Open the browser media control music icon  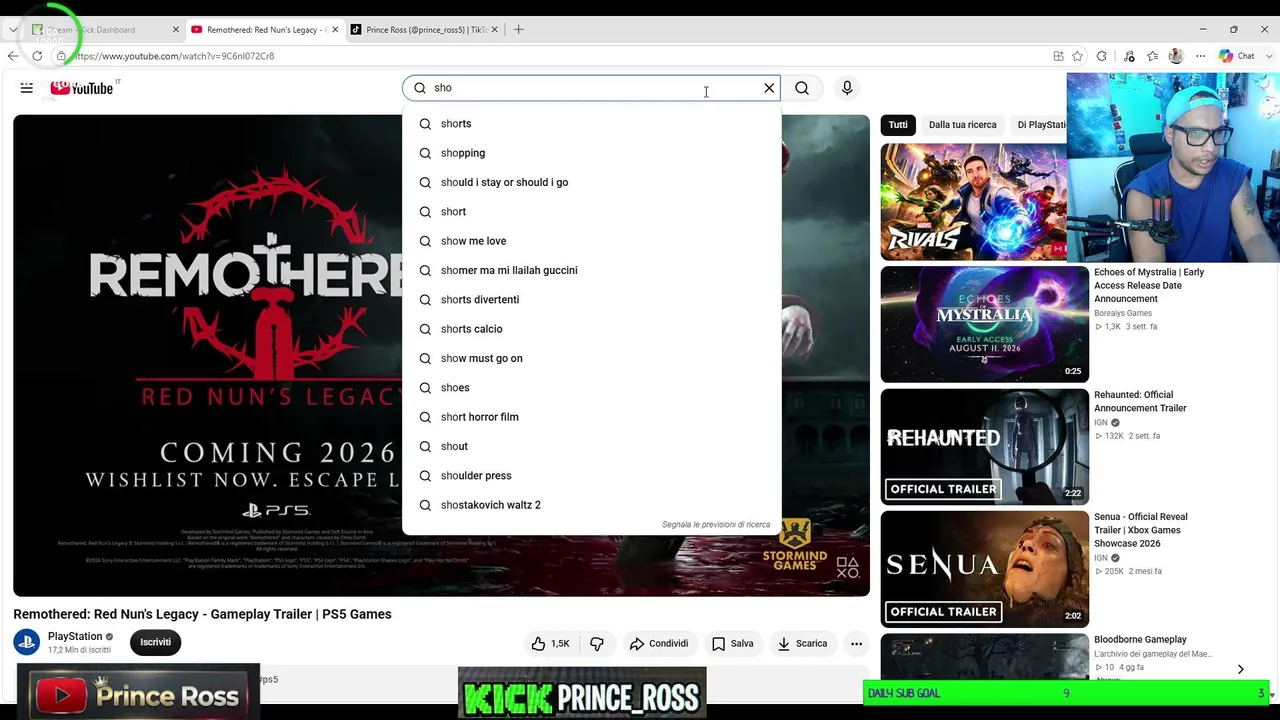coord(1128,56)
